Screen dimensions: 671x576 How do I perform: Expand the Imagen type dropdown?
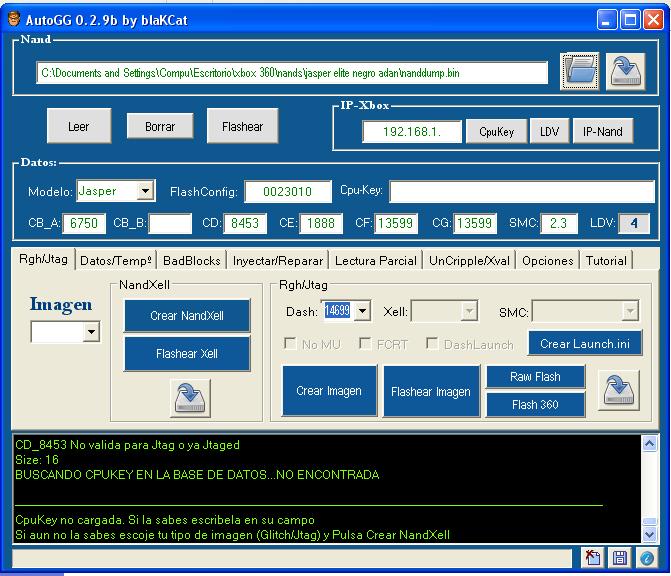(91, 332)
